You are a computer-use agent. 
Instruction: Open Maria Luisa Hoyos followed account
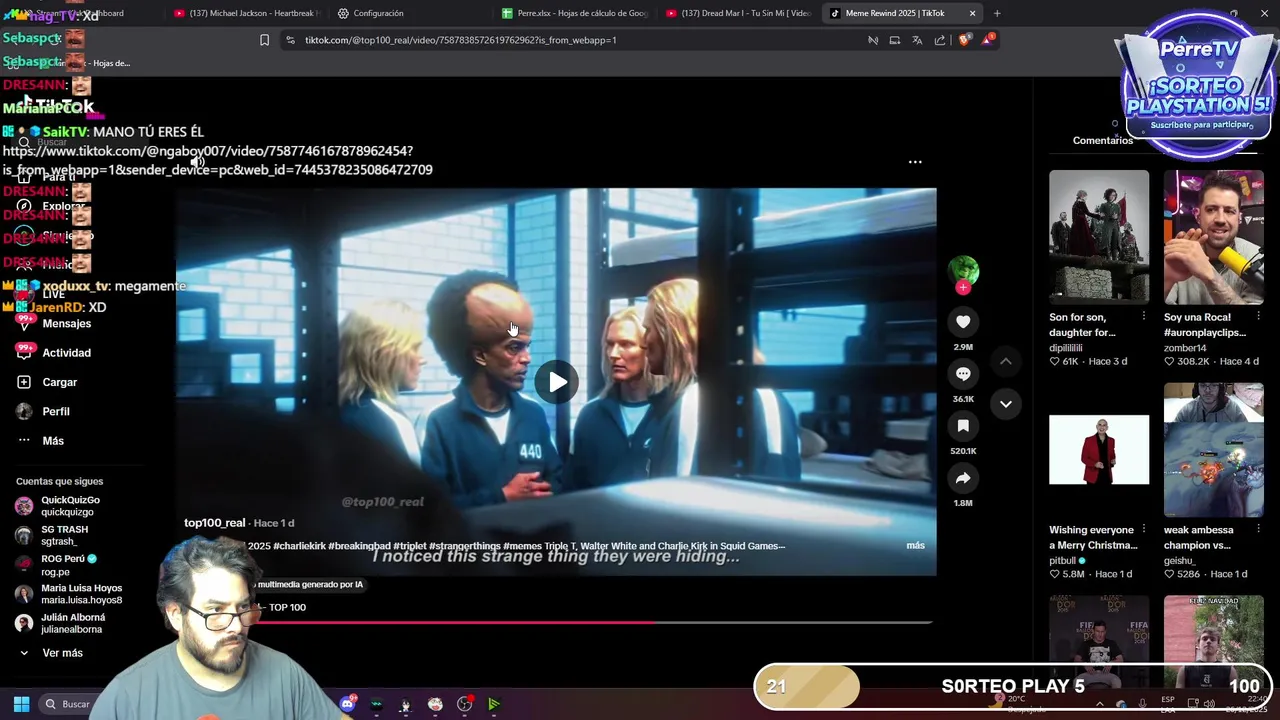[x=80, y=594]
